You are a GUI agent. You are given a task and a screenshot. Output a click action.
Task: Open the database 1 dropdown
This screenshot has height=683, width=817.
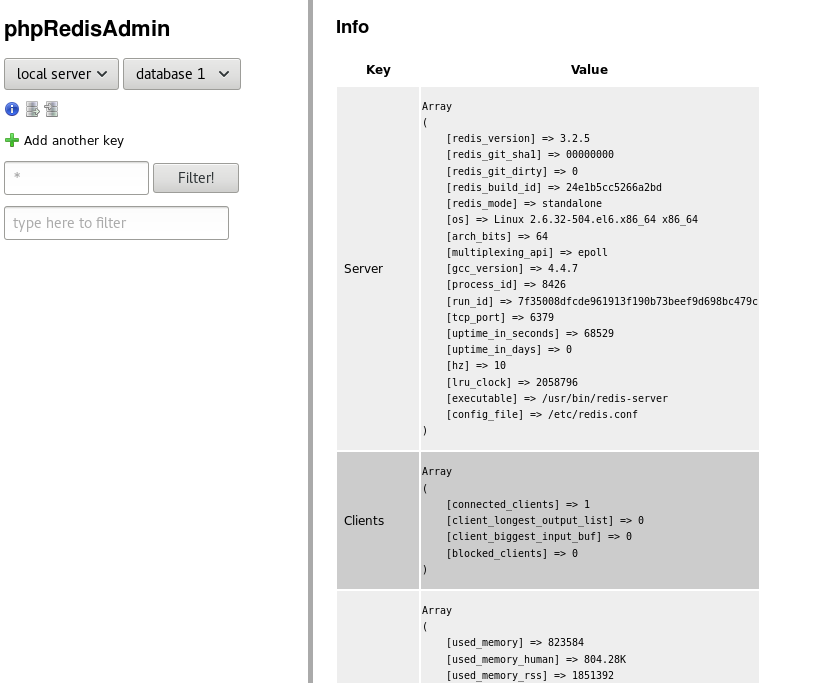[x=182, y=74]
